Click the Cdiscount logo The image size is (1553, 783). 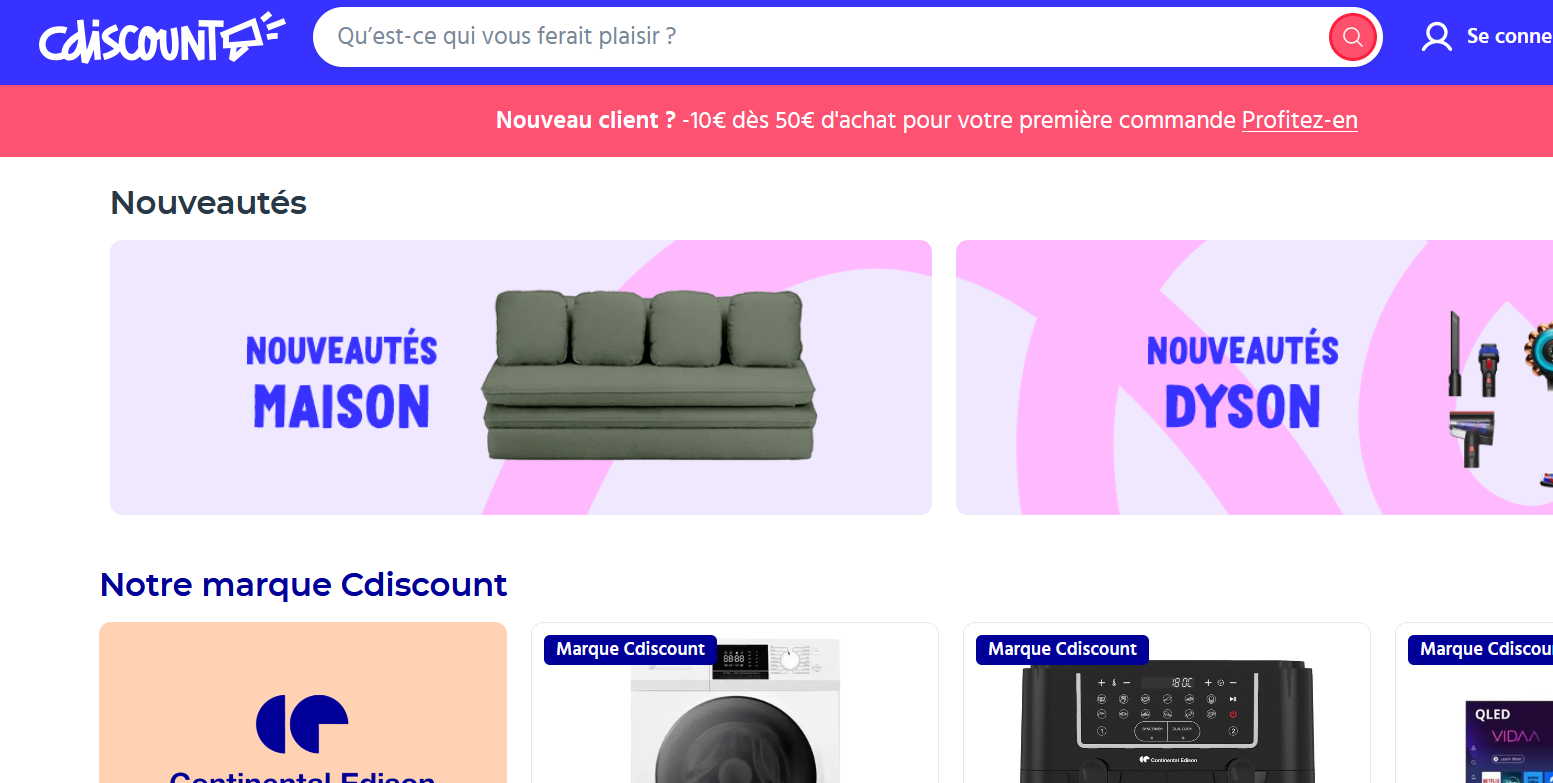point(162,37)
